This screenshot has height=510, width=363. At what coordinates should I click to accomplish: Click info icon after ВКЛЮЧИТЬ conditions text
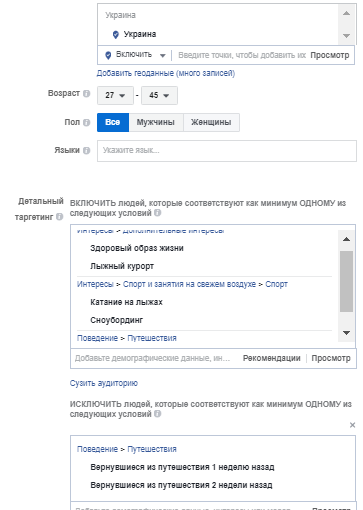pos(157,213)
